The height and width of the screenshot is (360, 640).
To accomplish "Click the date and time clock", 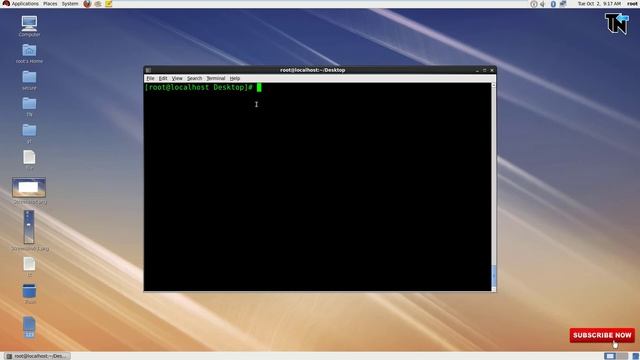I will pyautogui.click(x=599, y=4).
